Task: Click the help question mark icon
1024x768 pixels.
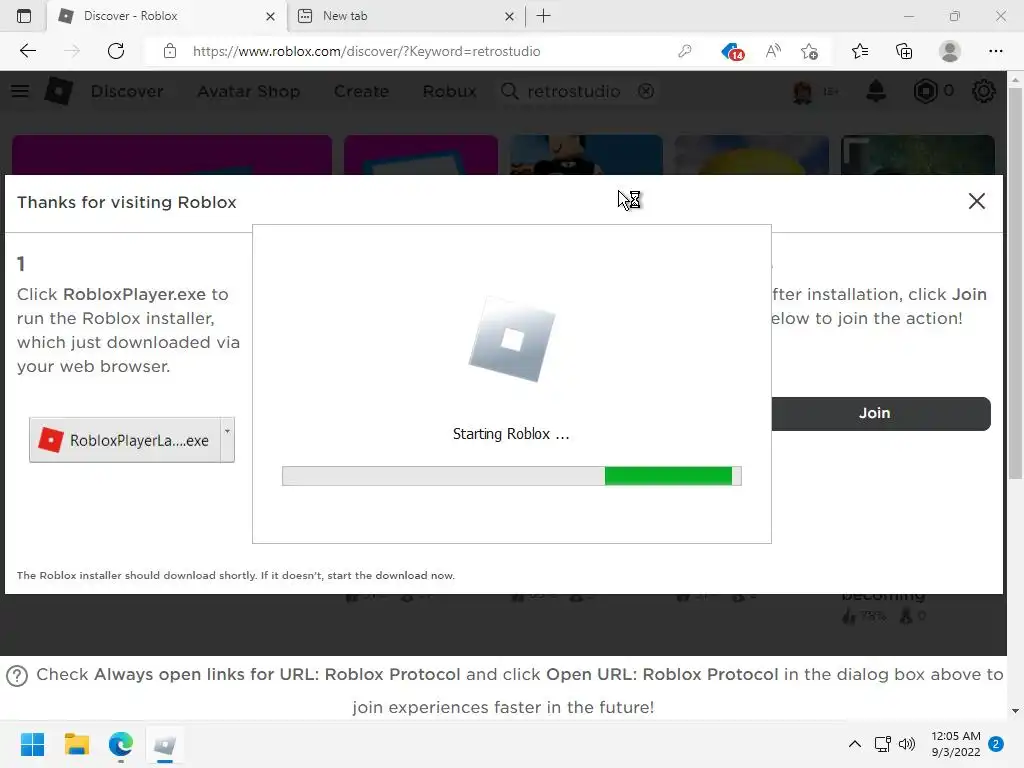Action: pos(17,675)
